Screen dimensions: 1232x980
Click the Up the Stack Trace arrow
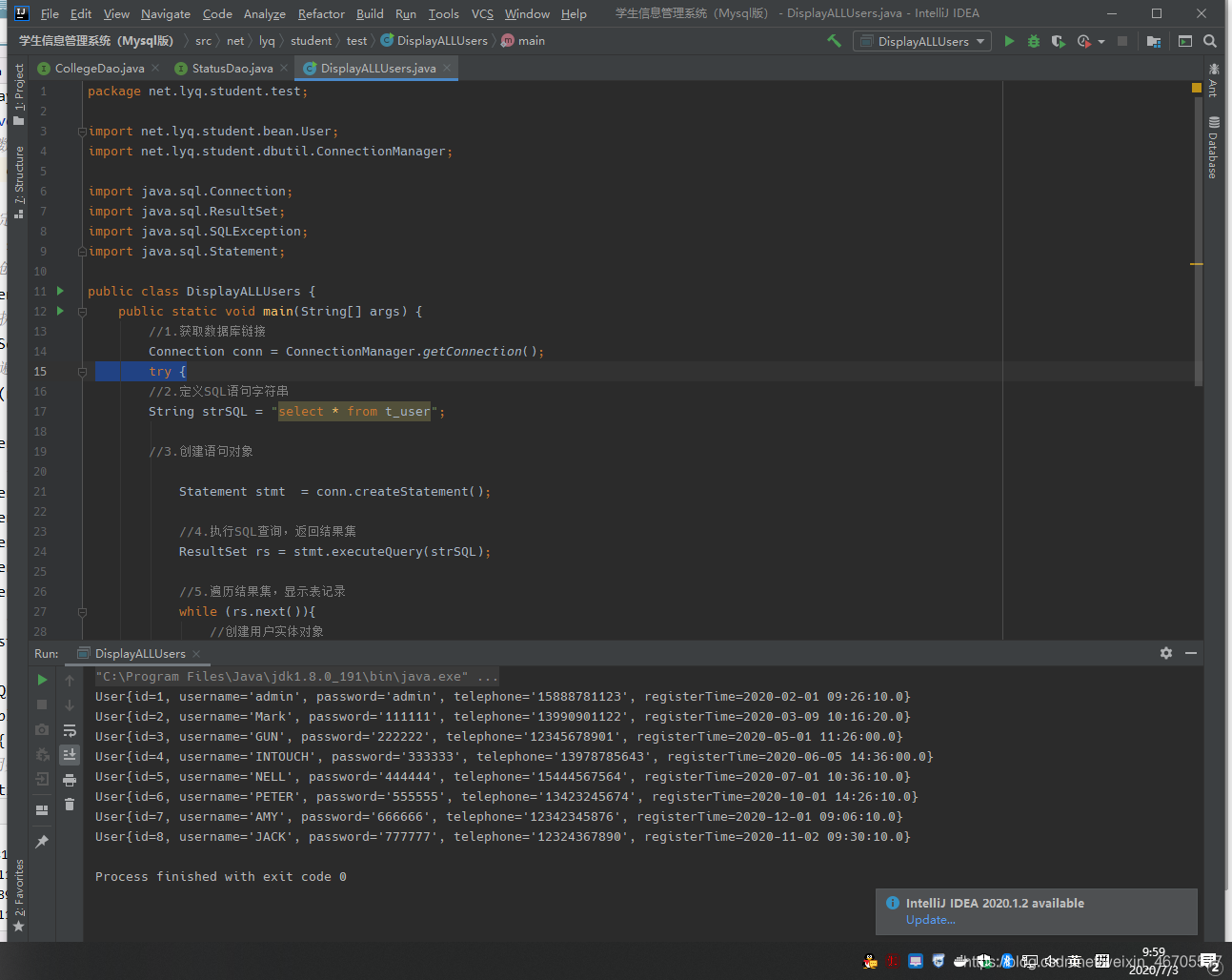pyautogui.click(x=70, y=681)
